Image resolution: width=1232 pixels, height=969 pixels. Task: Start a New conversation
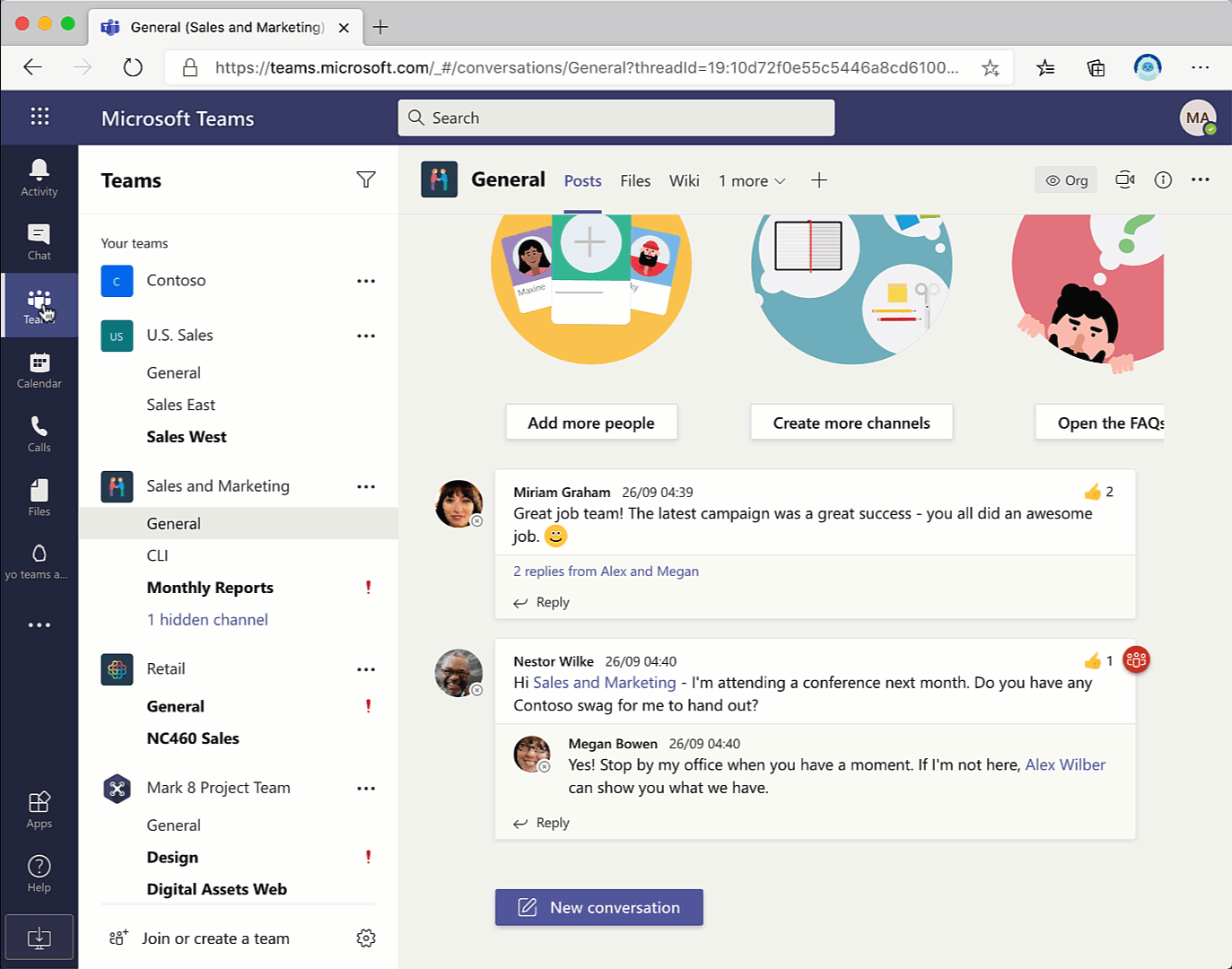(x=599, y=907)
